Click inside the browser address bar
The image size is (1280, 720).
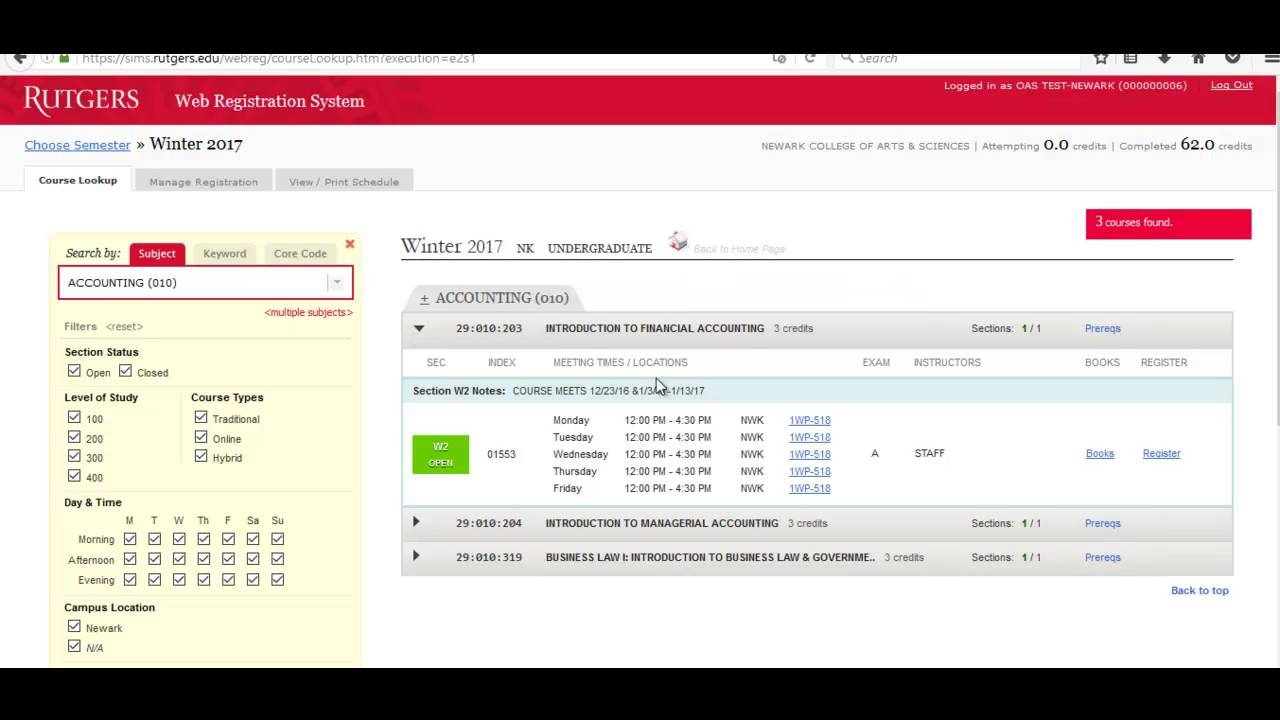click(x=400, y=58)
